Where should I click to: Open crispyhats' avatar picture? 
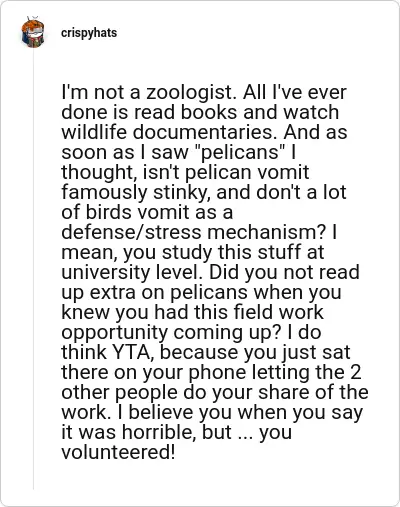(x=33, y=32)
